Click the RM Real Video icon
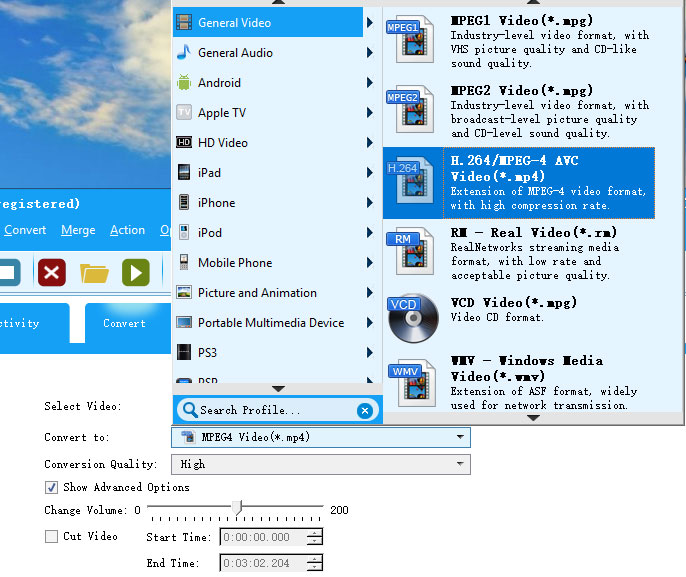The height and width of the screenshot is (577, 686). [411, 251]
